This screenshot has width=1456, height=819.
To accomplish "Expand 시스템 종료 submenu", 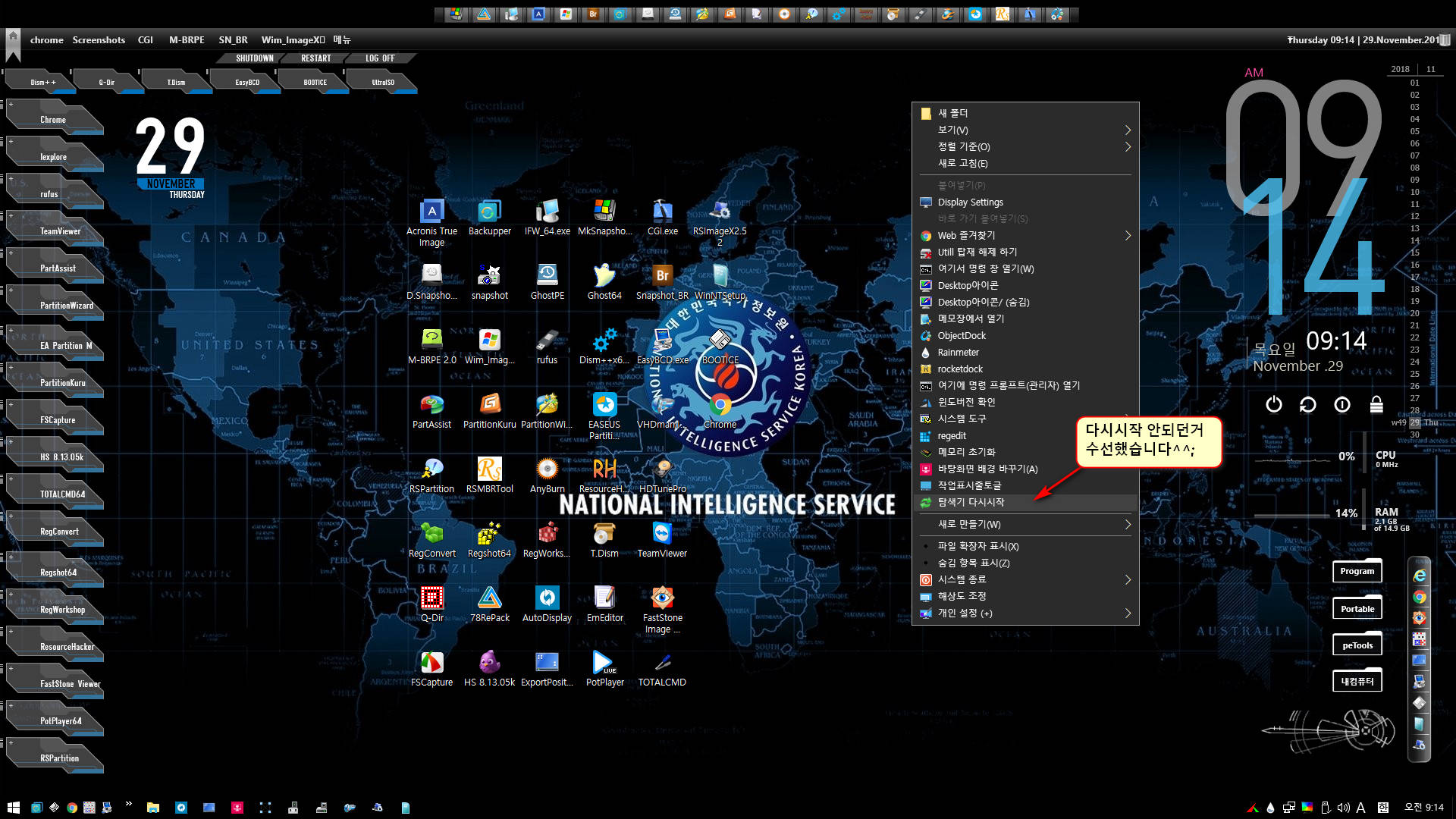I will (1025, 579).
